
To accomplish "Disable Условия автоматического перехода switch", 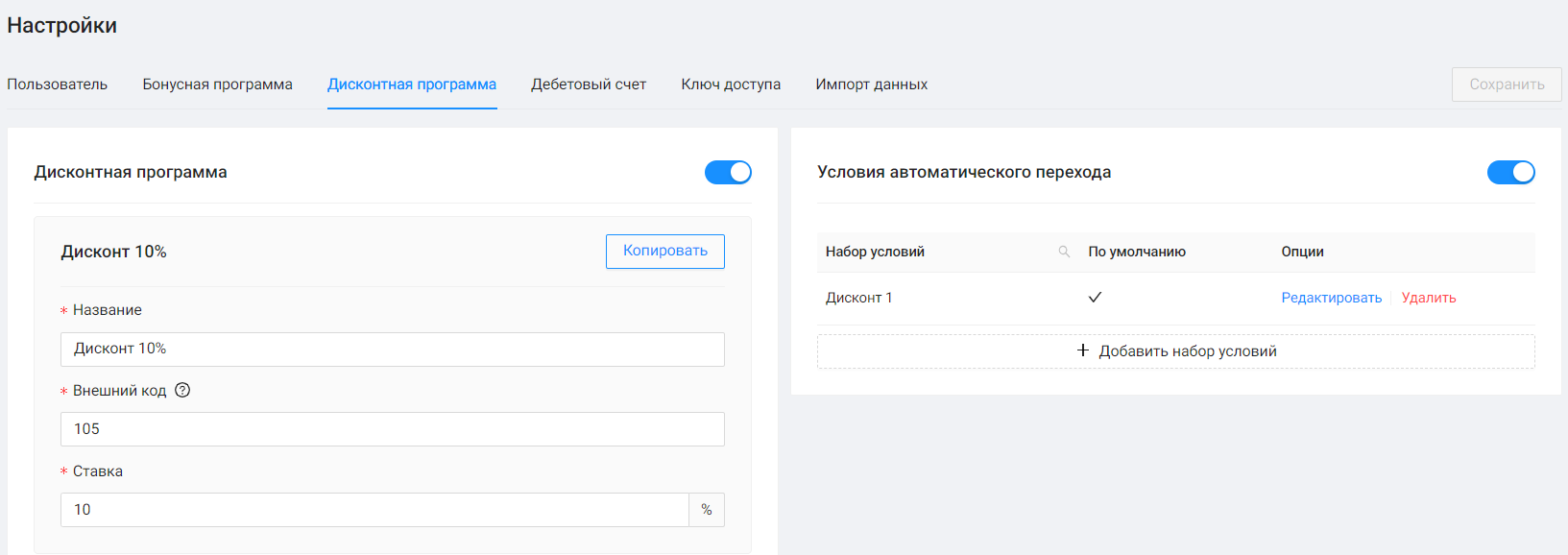I will (x=1510, y=172).
